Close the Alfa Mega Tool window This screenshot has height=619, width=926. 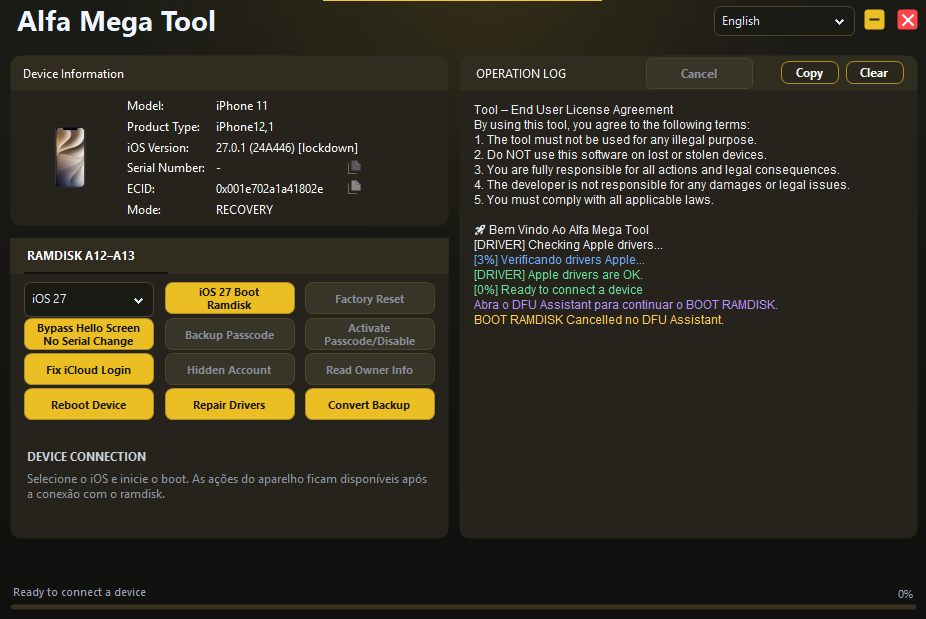pyautogui.click(x=907, y=20)
